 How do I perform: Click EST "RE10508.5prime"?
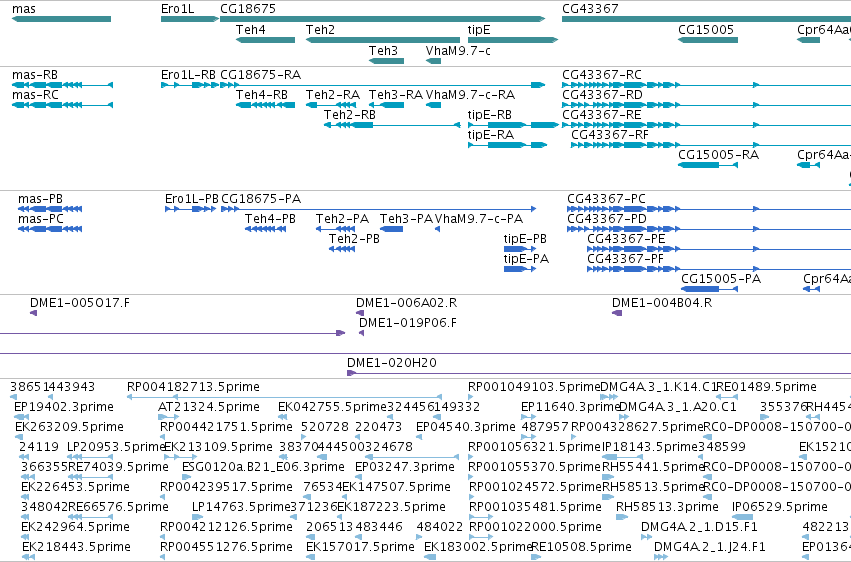(x=581, y=547)
